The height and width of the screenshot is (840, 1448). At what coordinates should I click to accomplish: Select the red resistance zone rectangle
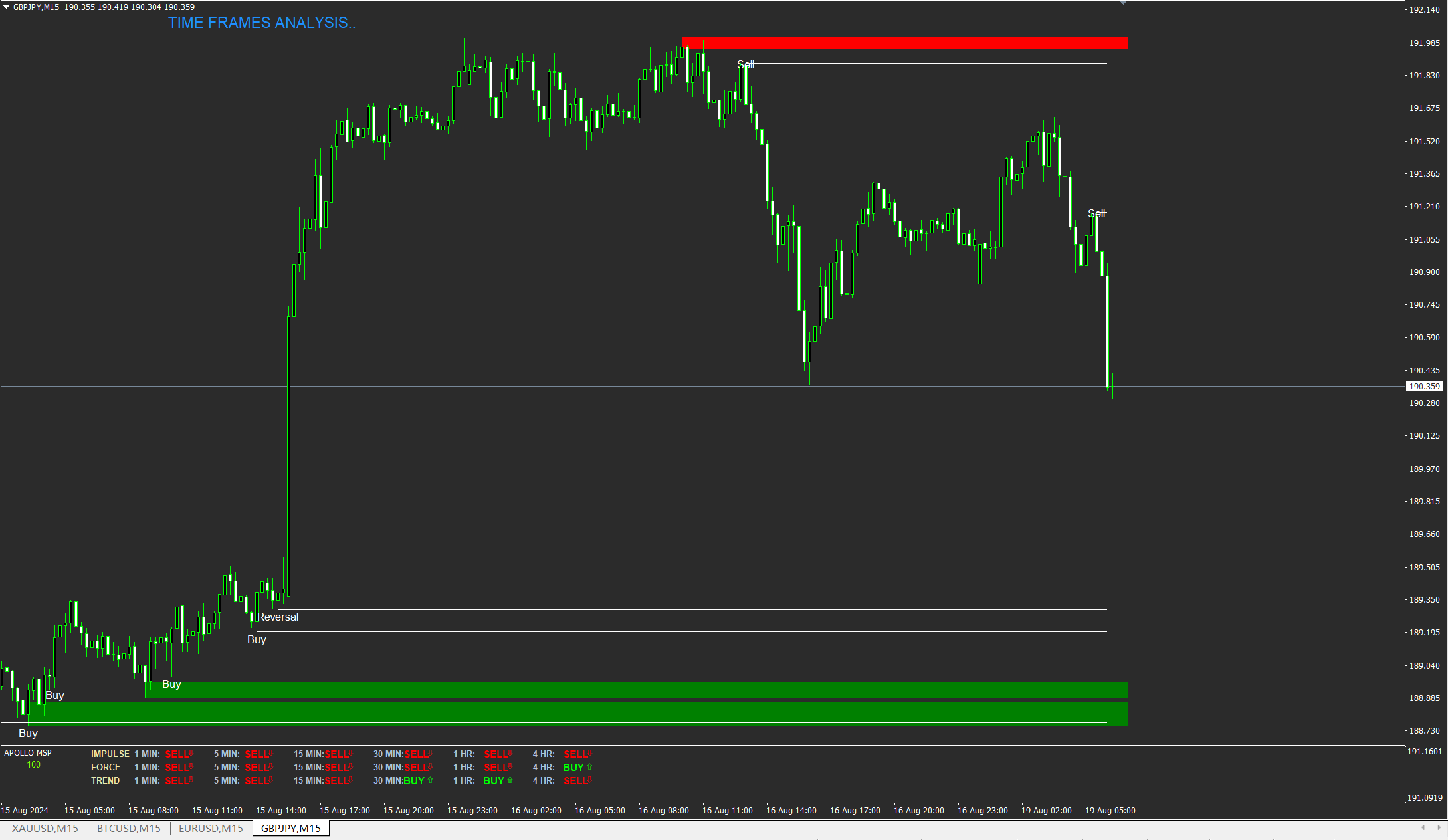pos(904,43)
